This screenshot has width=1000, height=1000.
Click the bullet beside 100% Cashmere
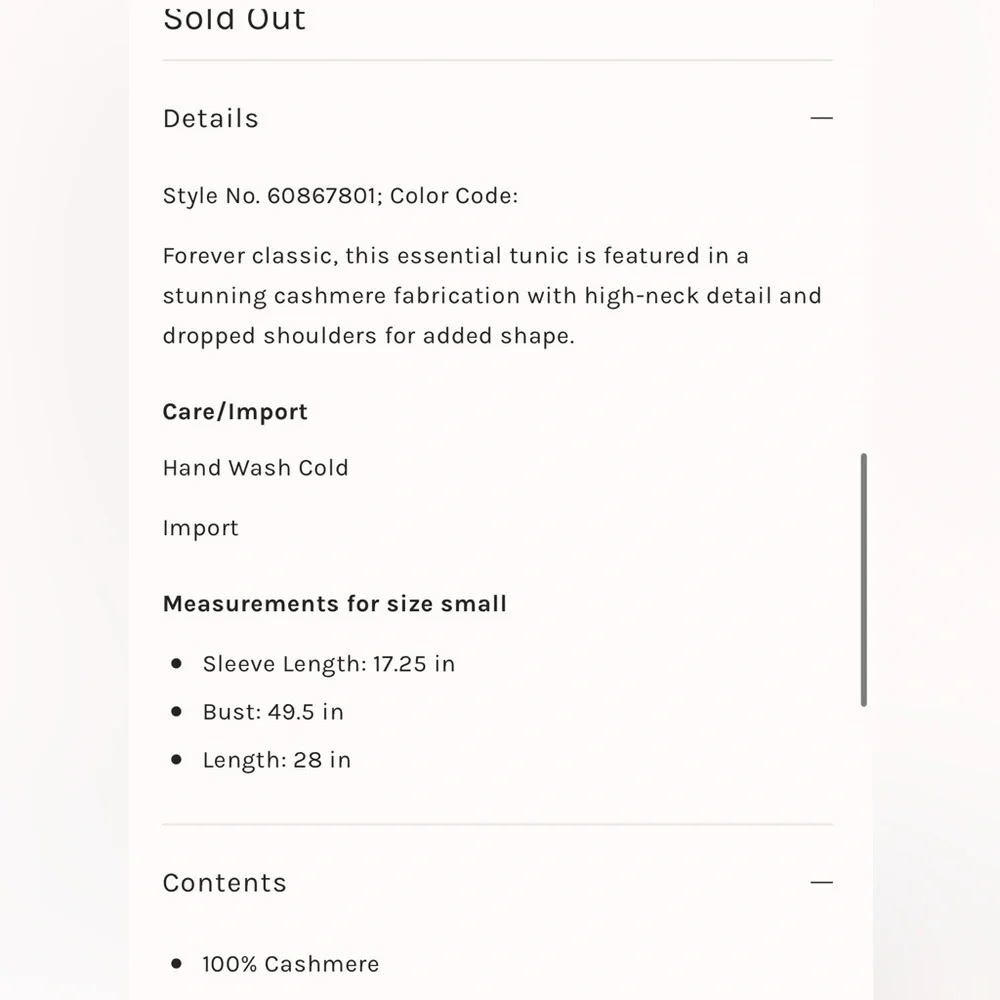[x=177, y=963]
